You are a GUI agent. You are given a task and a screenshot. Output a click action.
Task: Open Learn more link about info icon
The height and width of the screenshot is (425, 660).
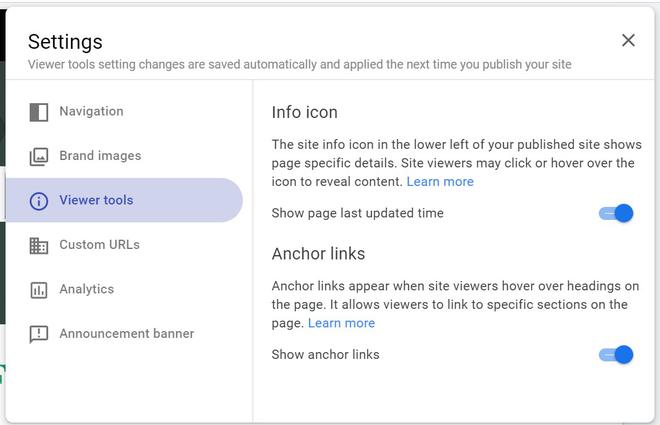[x=440, y=182]
